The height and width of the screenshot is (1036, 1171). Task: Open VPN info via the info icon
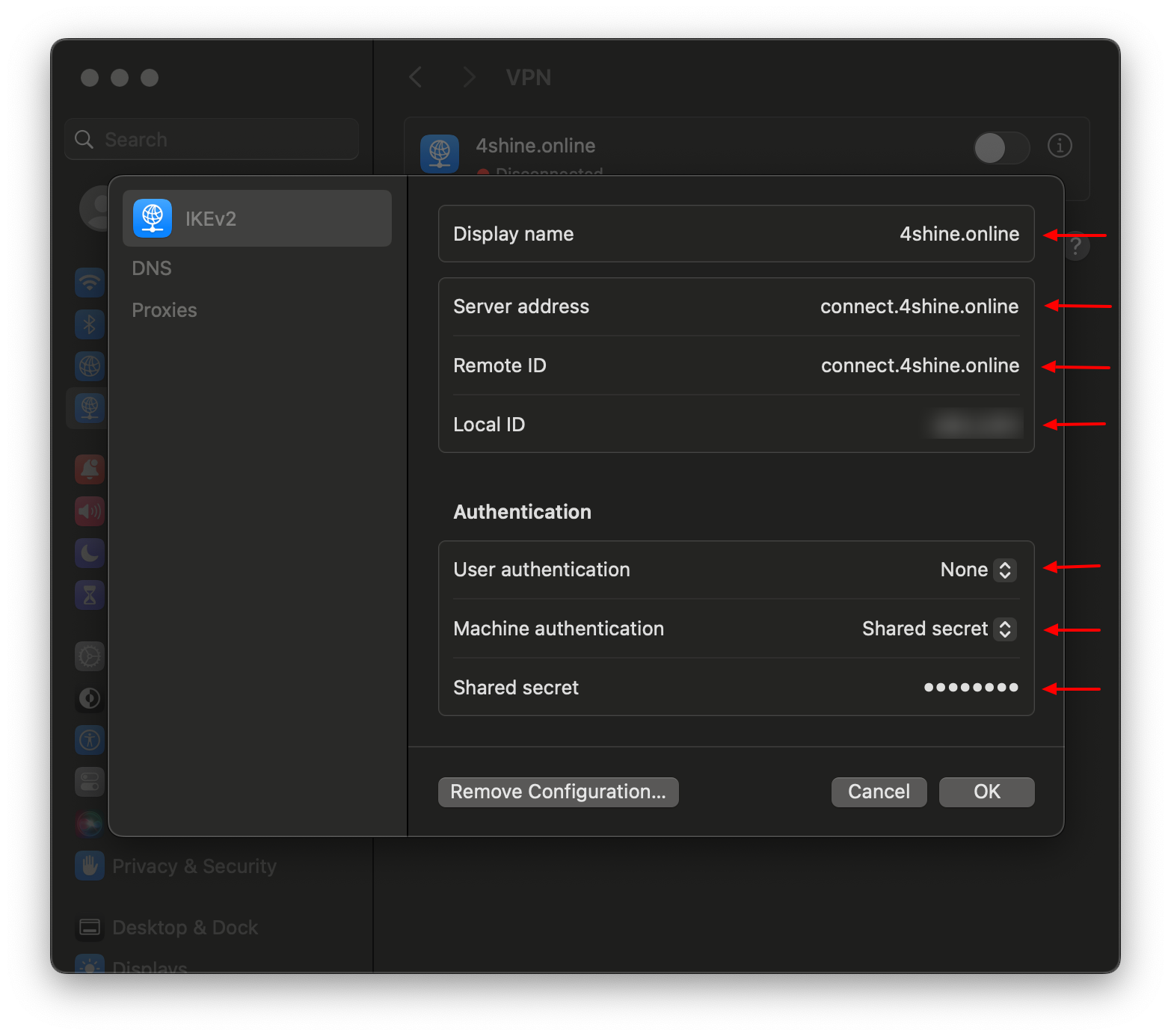point(1060,147)
